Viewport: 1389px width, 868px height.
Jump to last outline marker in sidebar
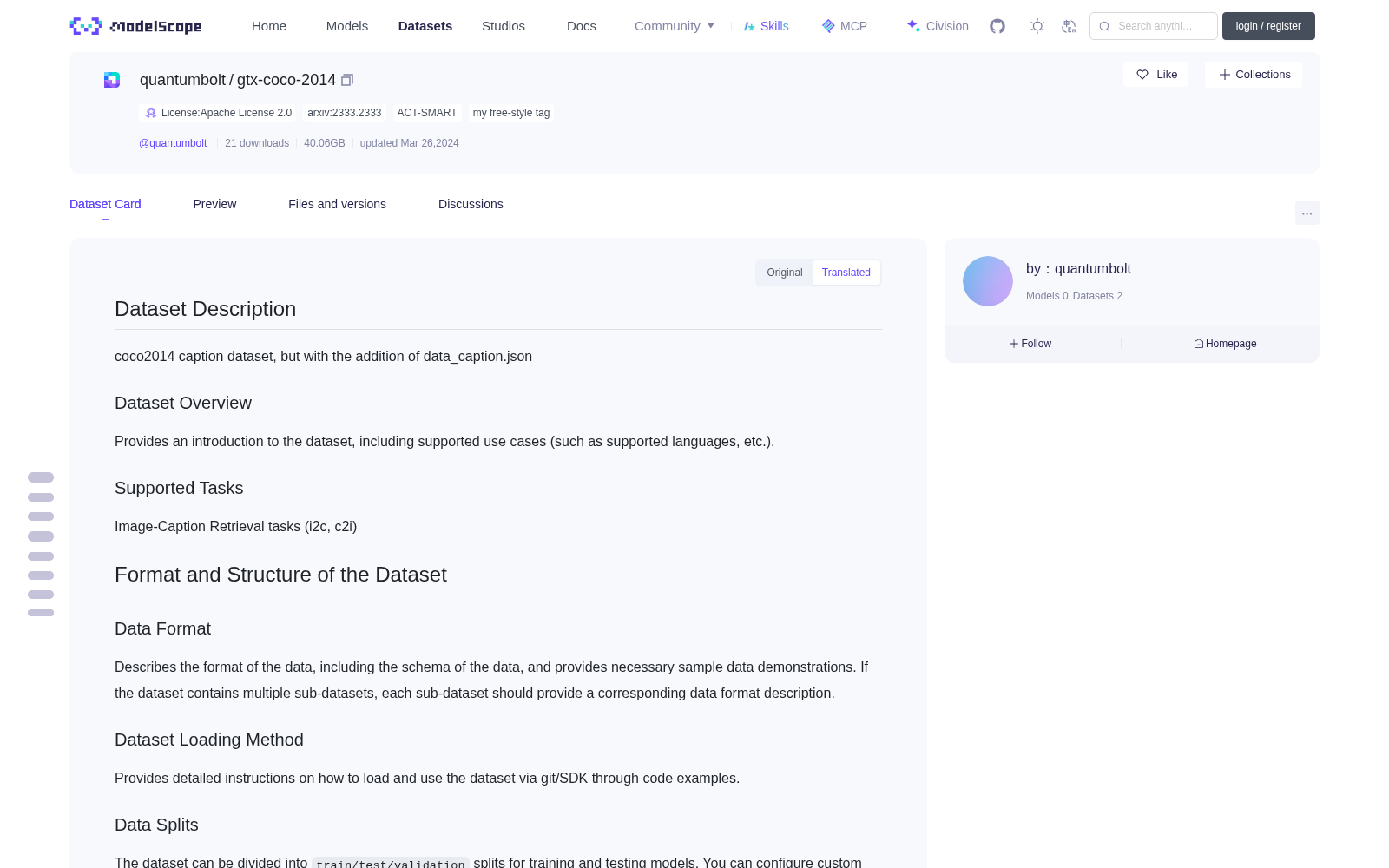41,613
